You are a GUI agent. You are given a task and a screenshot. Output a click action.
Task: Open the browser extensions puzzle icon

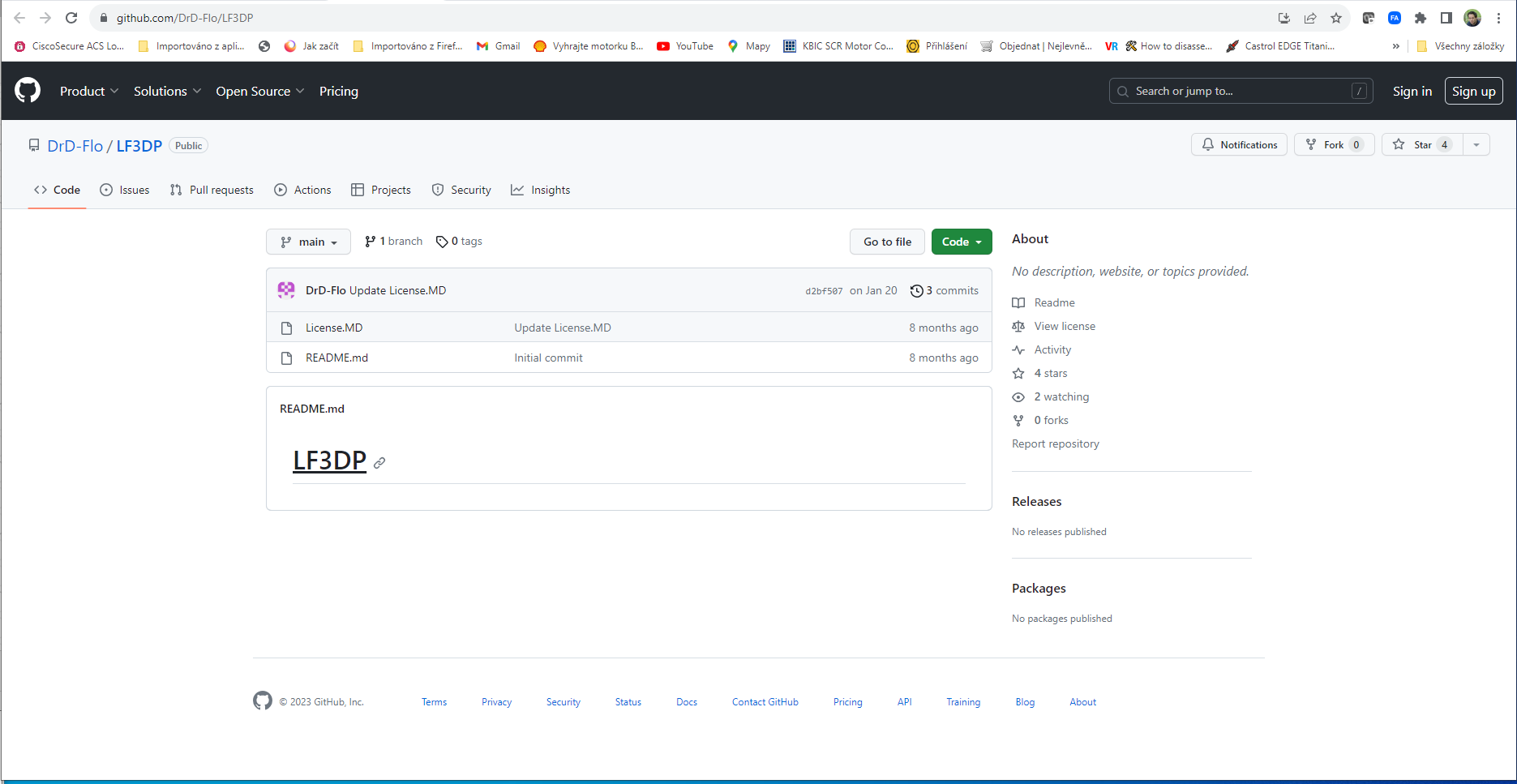point(1421,18)
